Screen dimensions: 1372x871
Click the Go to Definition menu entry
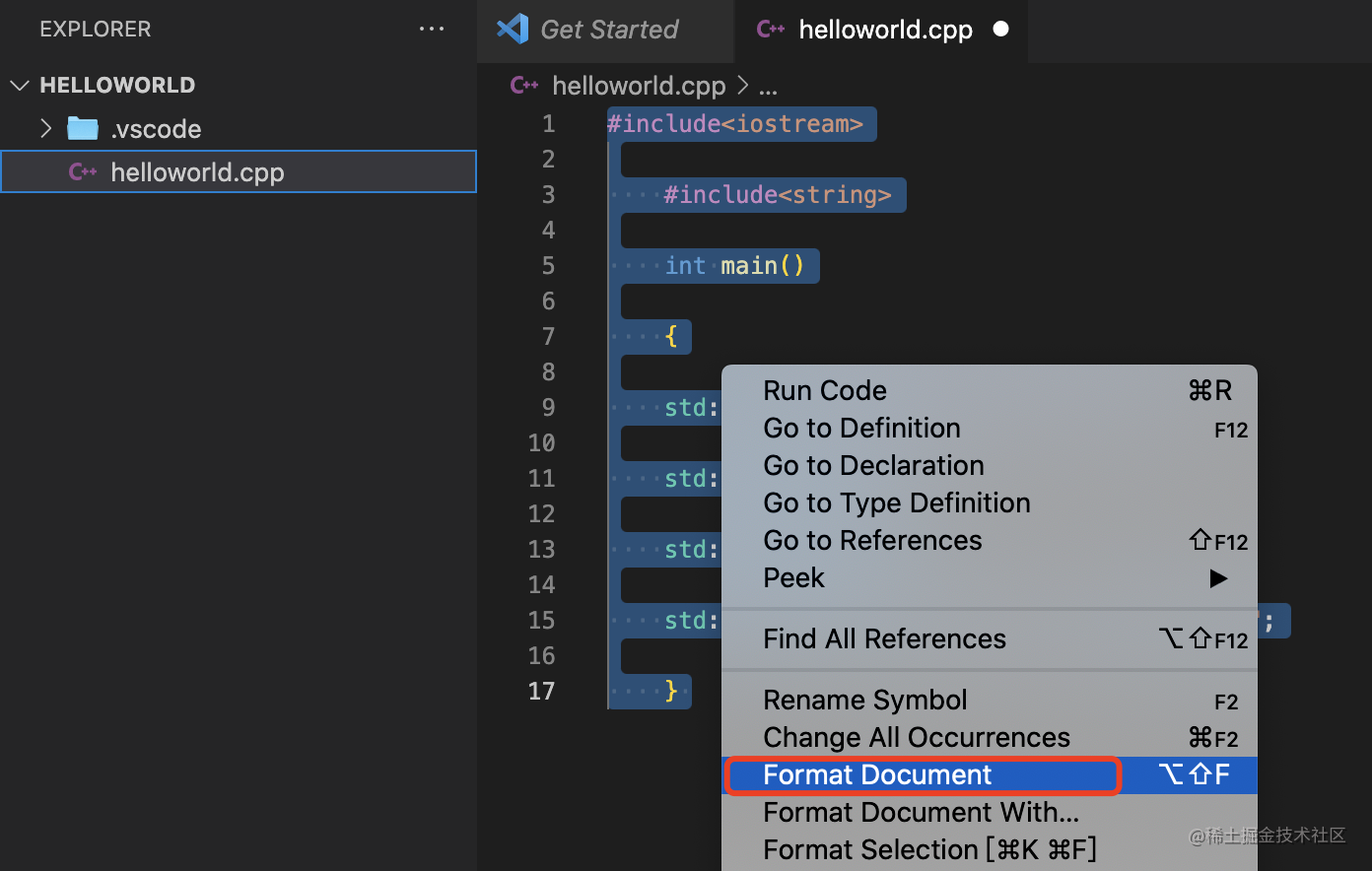(860, 428)
